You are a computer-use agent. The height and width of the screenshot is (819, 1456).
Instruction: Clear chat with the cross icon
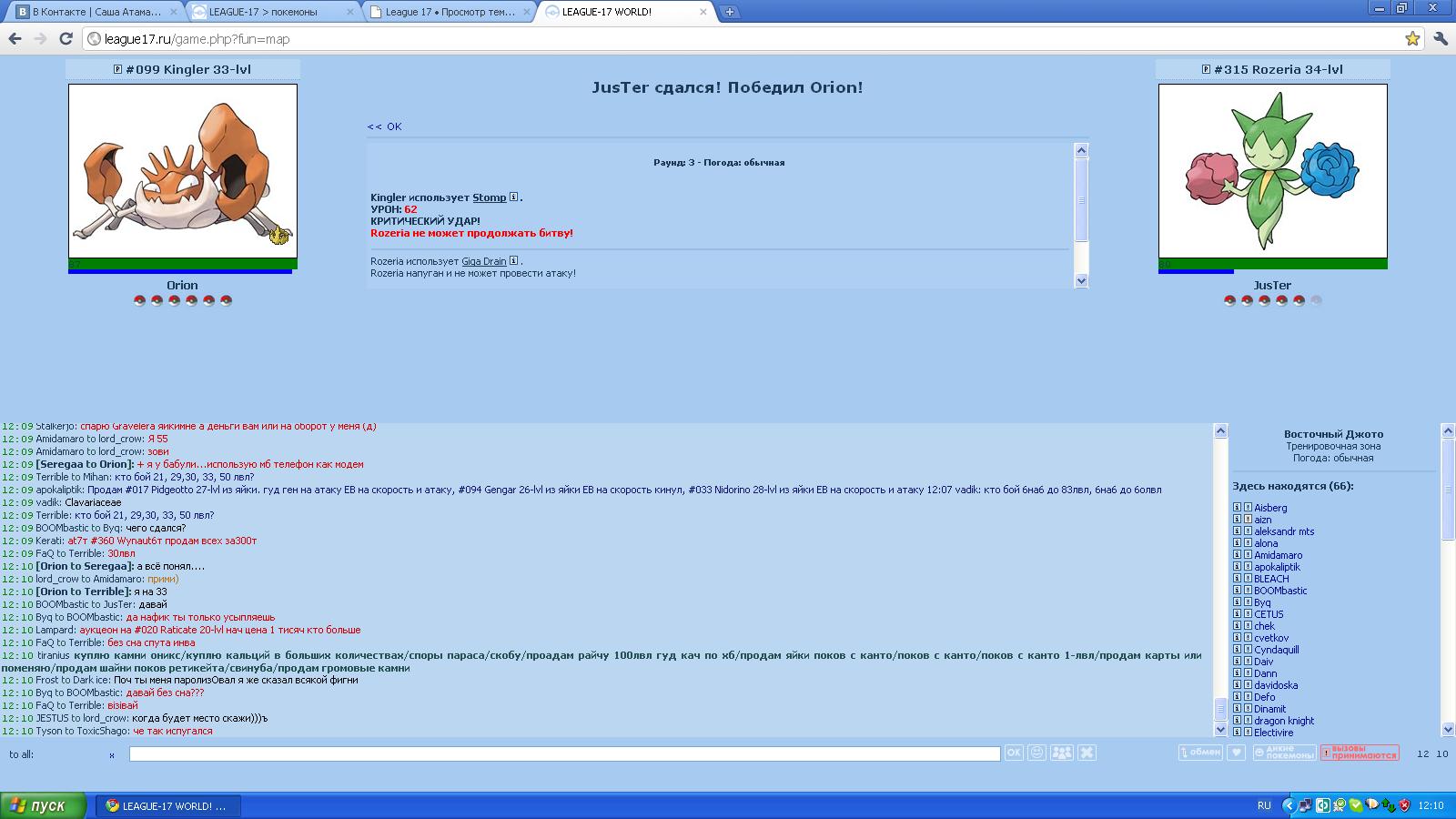[x=1087, y=753]
